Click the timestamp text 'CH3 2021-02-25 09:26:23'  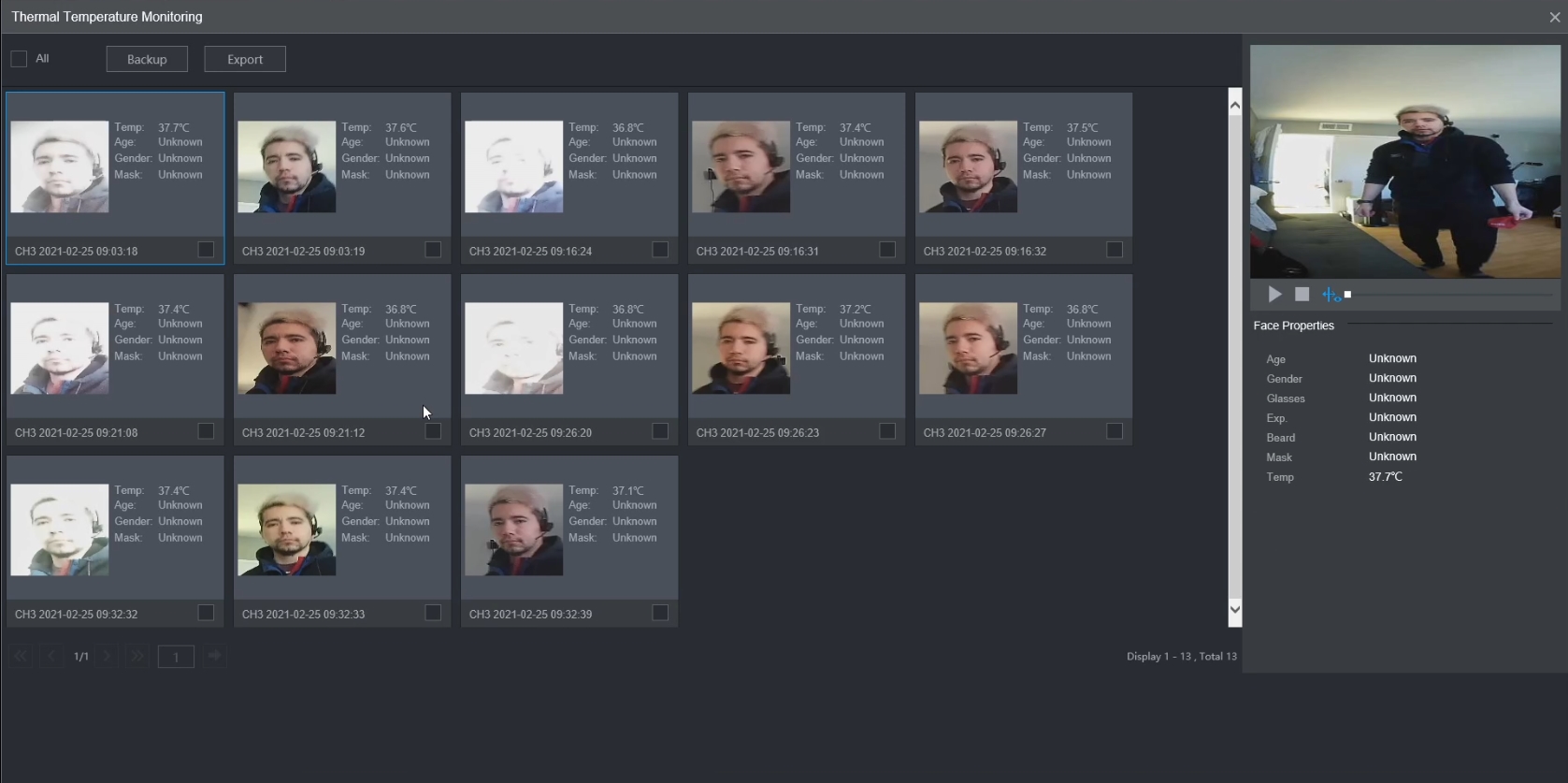(758, 433)
